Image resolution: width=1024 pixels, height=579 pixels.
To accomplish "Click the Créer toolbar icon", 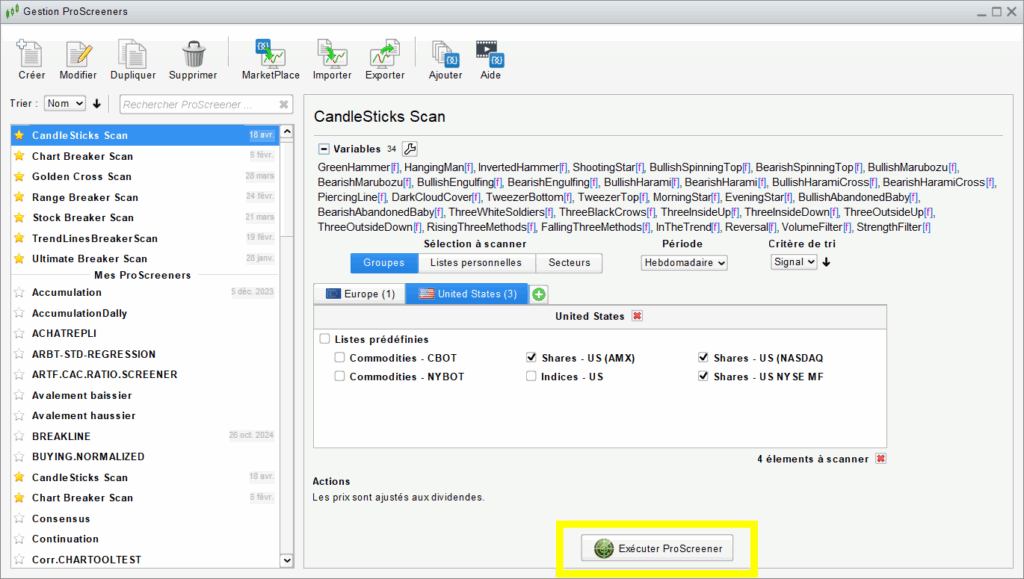I will point(31,58).
